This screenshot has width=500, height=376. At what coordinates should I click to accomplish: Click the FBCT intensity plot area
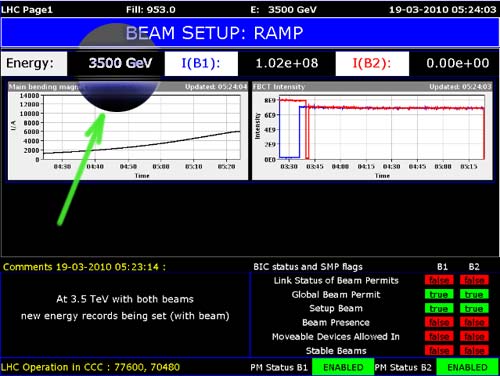(381, 127)
